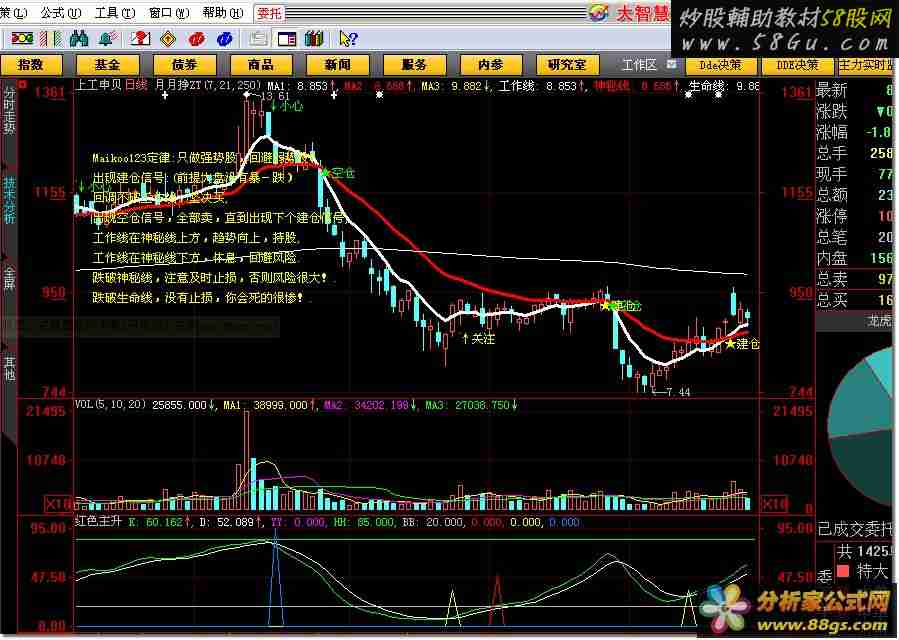Click the Dde决策 button
Image resolution: width=899 pixels, height=640 pixels.
pyautogui.click(x=720, y=65)
